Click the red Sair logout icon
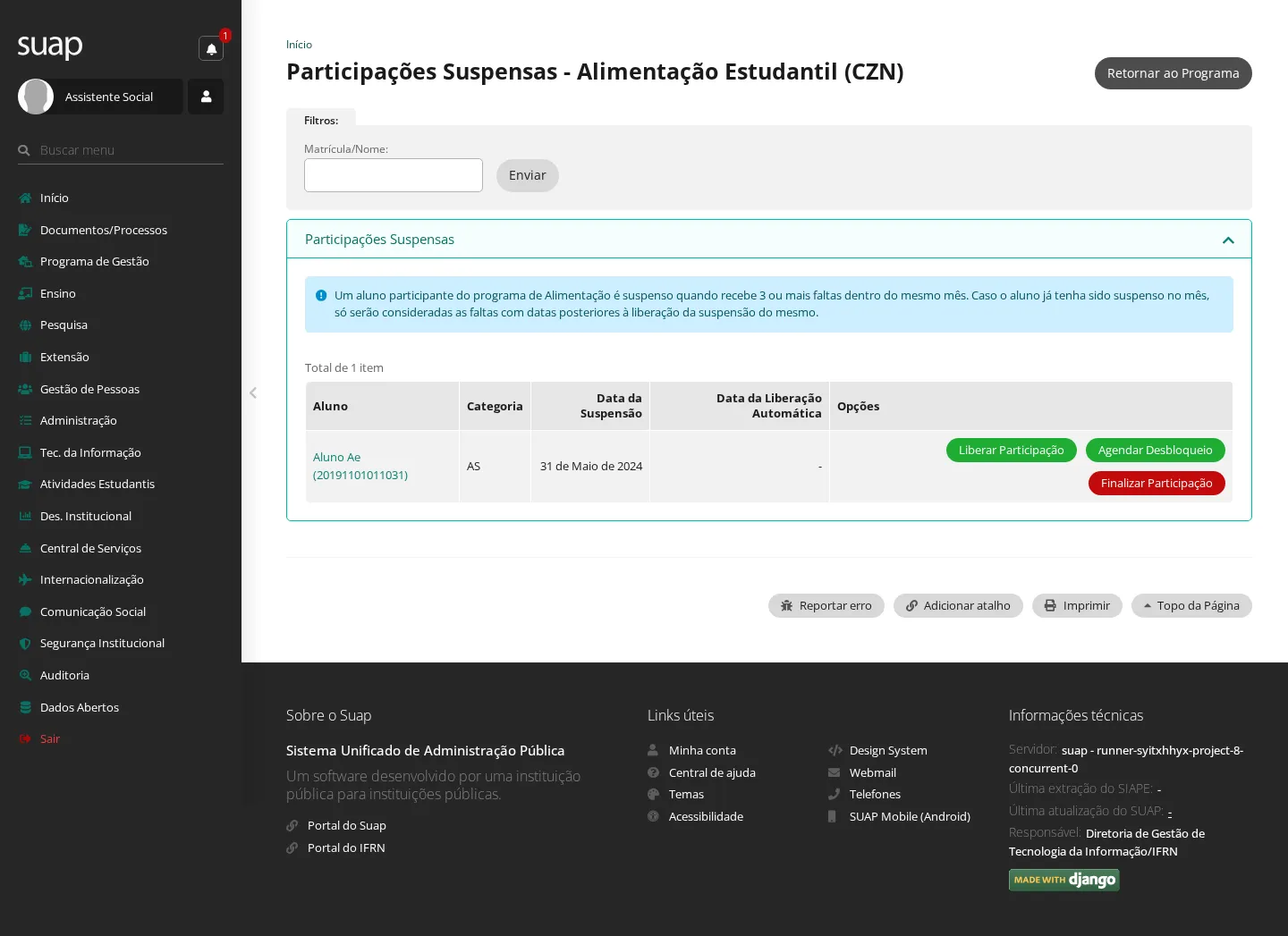 point(25,738)
